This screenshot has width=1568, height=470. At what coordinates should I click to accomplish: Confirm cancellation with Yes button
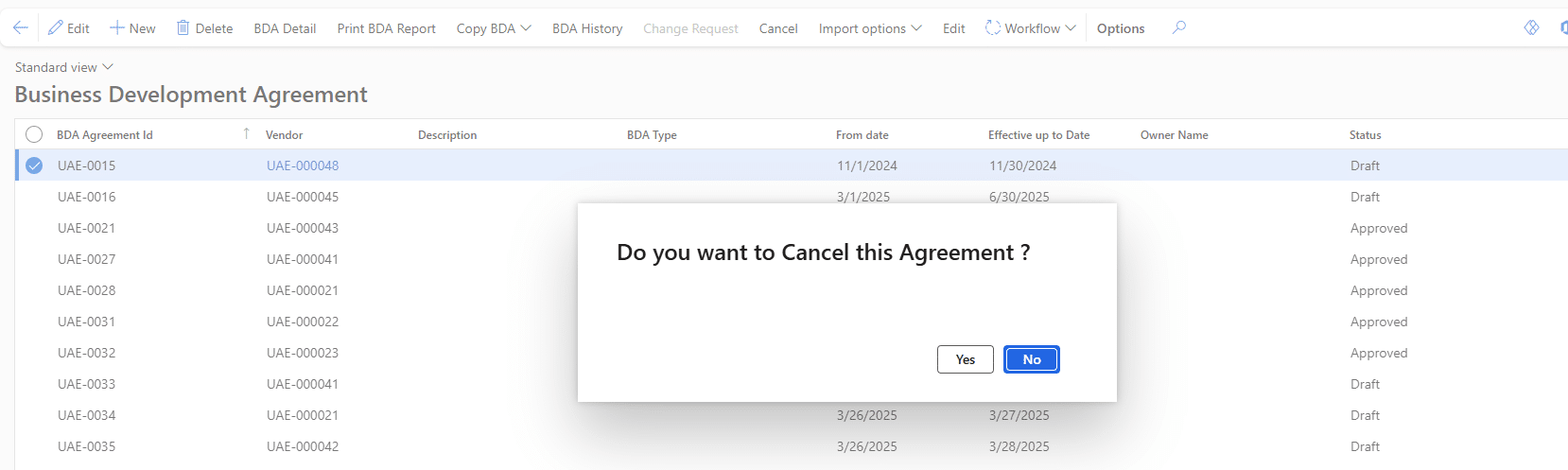965,359
